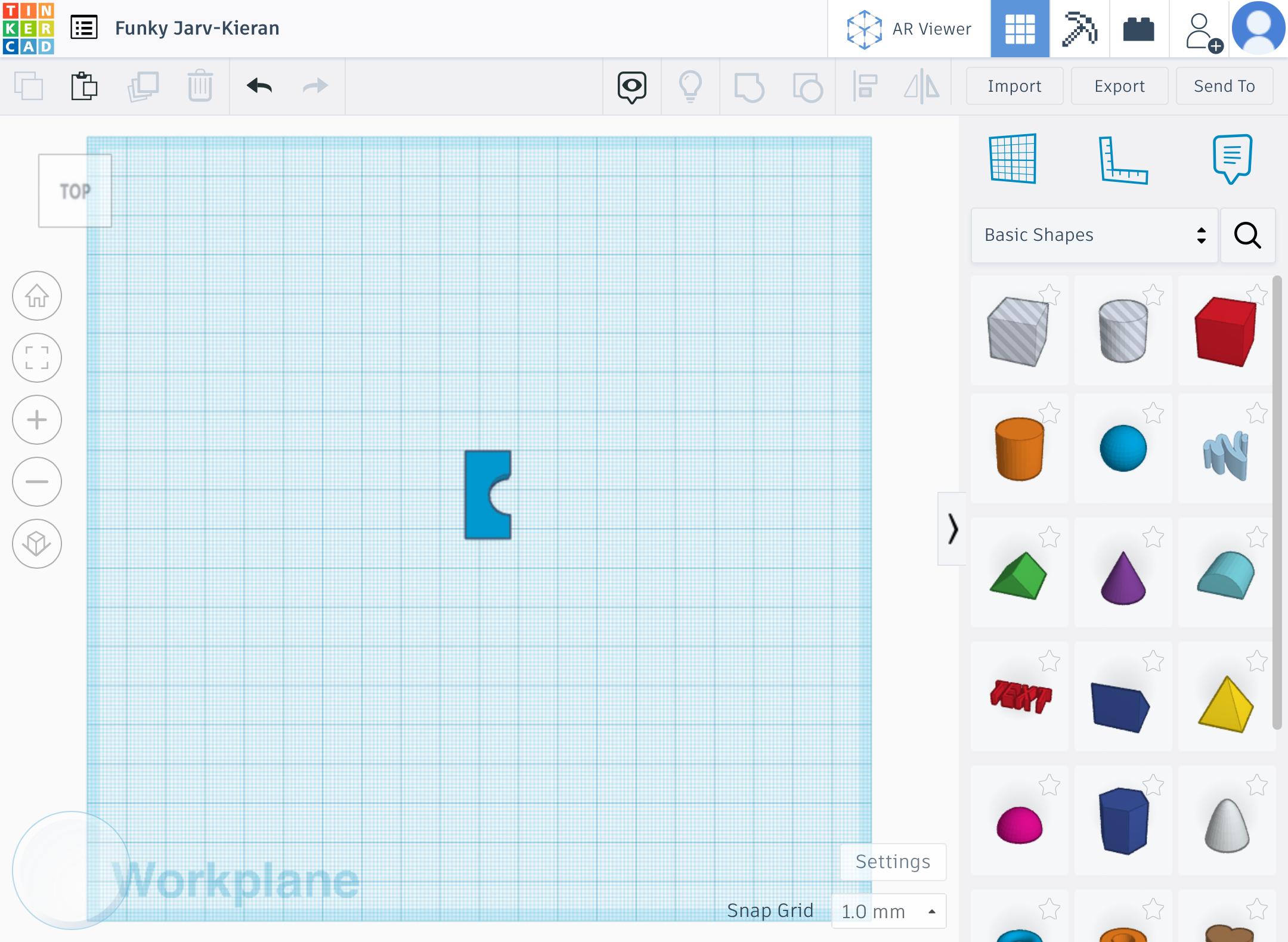Switch to Bricks mode tab
Viewport: 1288px width, 942px height.
pyautogui.click(x=1139, y=29)
